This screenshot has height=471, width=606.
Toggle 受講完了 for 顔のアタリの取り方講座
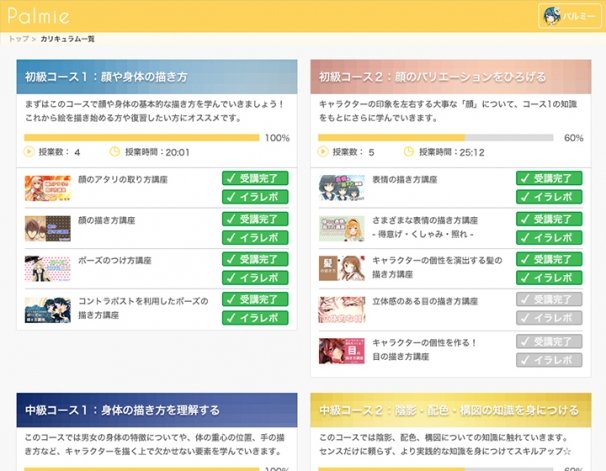coord(255,178)
